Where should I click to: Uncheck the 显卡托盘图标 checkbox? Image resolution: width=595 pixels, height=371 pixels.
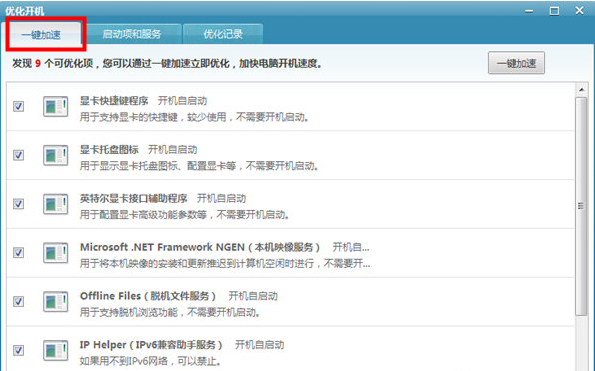(19, 155)
